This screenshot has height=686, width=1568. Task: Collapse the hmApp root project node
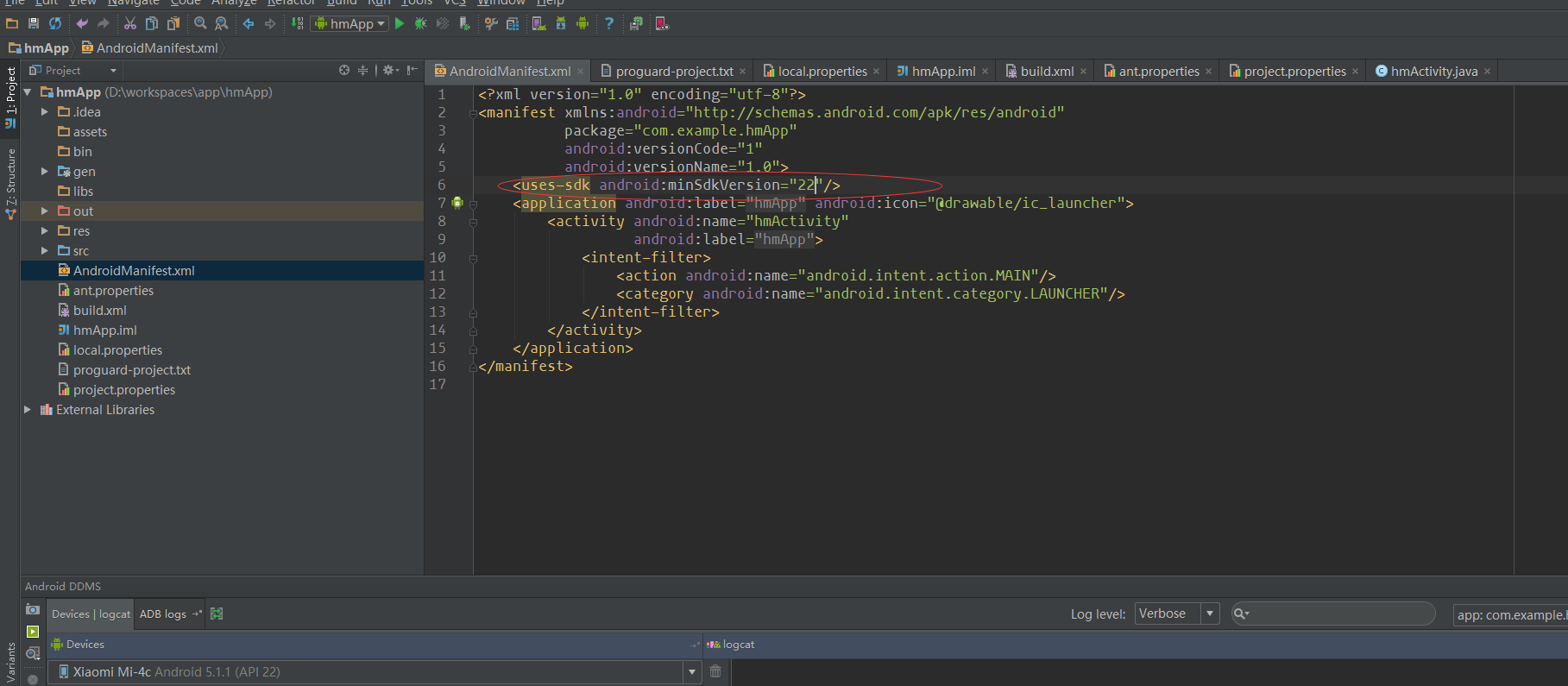[x=28, y=91]
